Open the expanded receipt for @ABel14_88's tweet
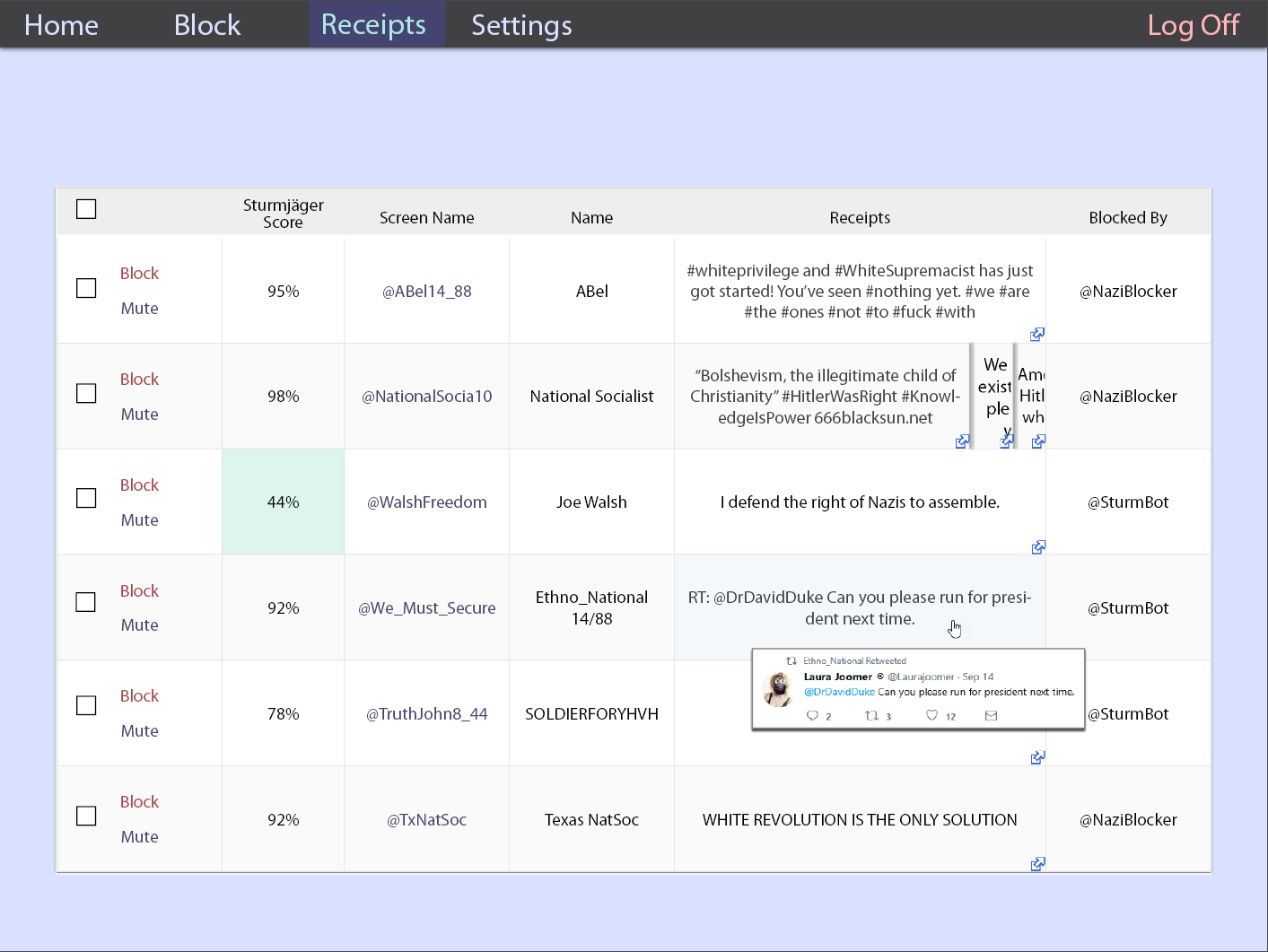1268x952 pixels. pyautogui.click(x=1037, y=334)
